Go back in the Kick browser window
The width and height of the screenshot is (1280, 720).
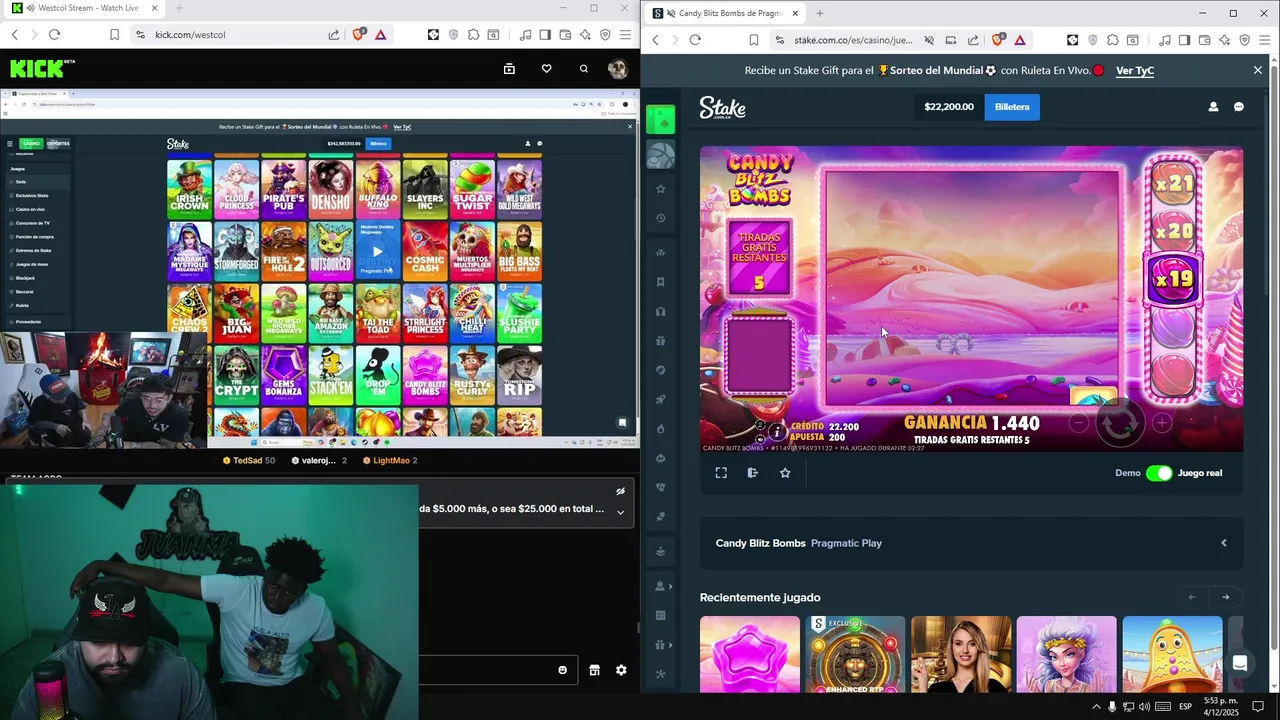(14, 34)
